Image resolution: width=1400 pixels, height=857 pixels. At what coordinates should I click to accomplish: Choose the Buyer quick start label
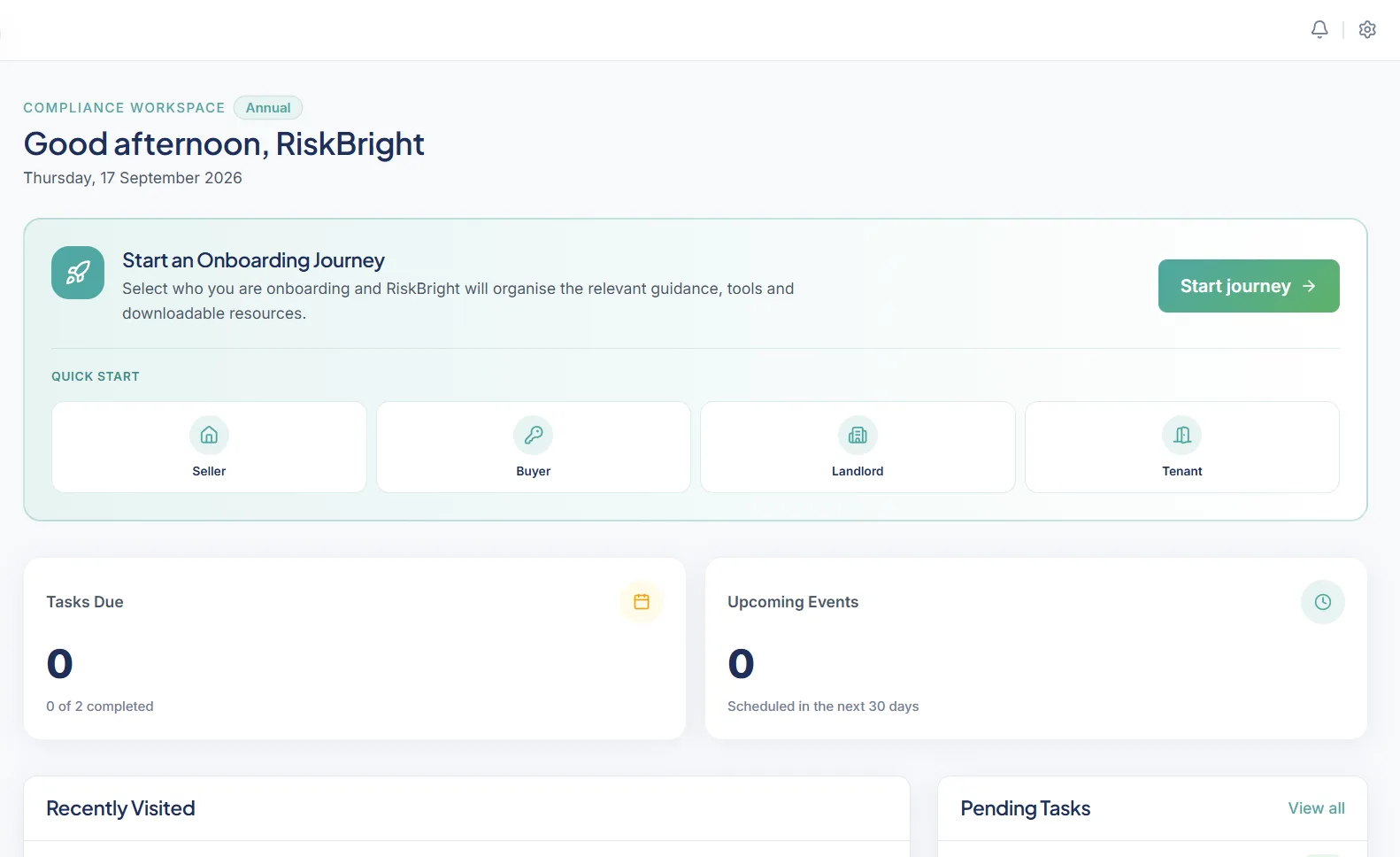pyautogui.click(x=534, y=471)
